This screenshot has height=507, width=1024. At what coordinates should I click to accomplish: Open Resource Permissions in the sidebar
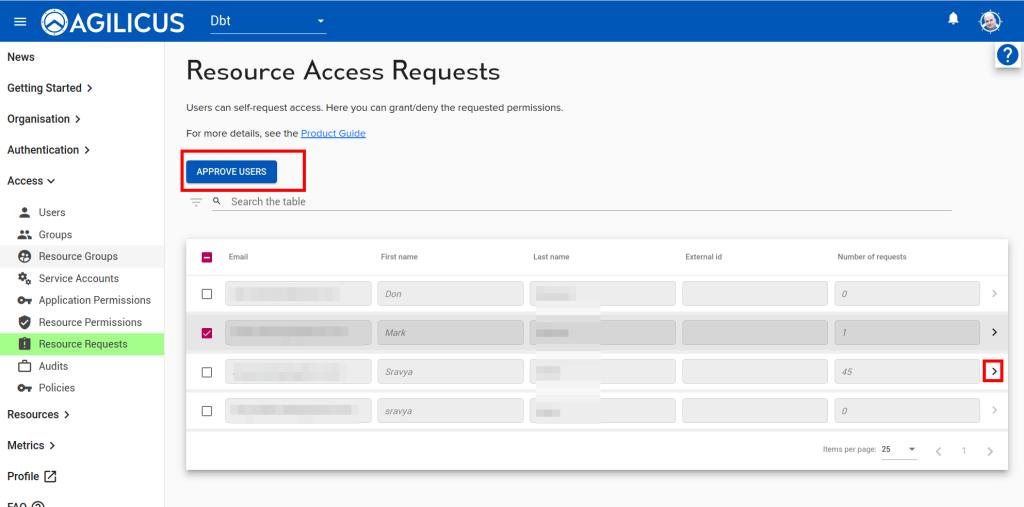click(90, 322)
